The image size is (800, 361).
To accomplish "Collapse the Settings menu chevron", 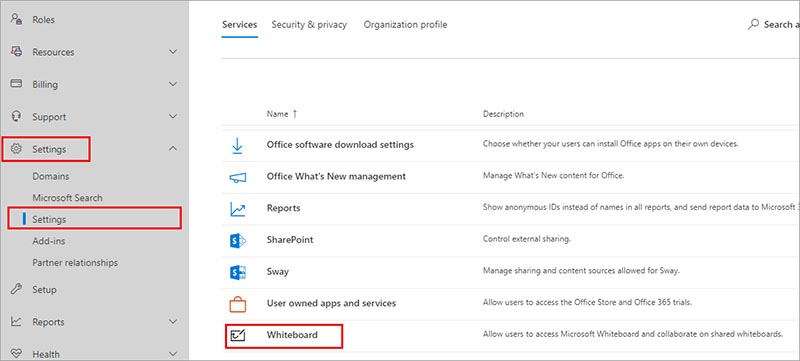I will 173,148.
